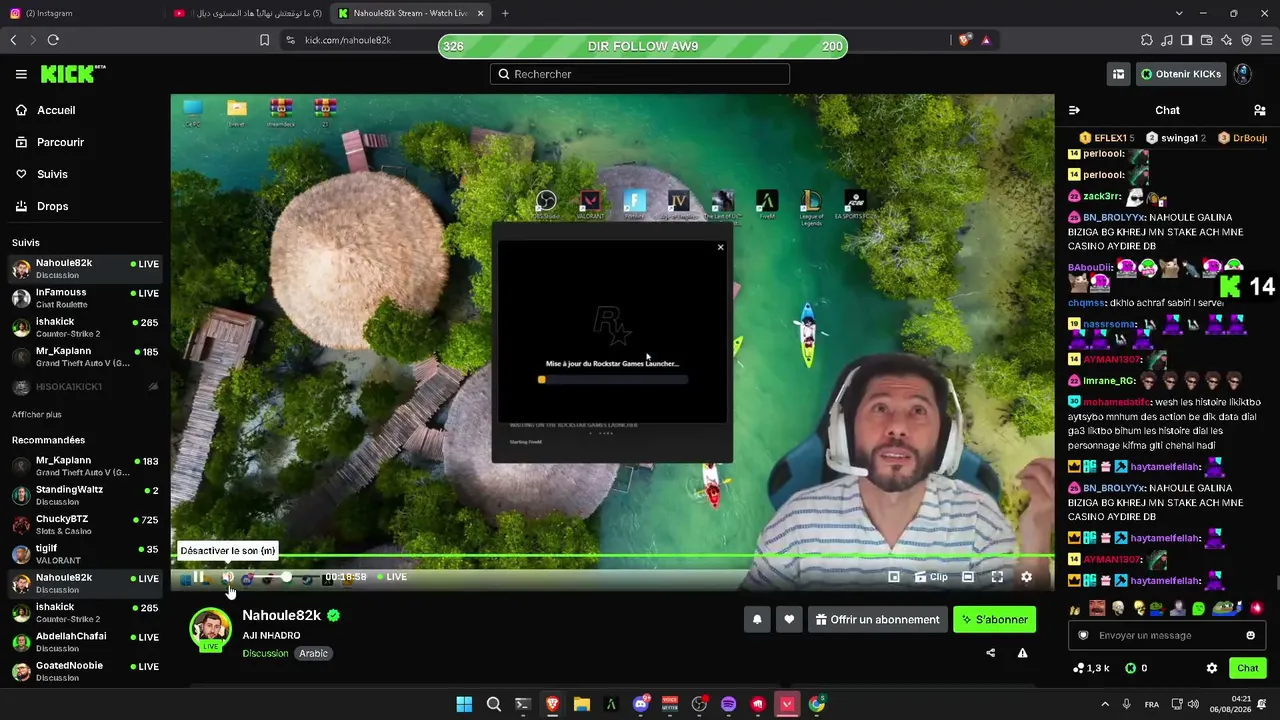Open the user profile avatar menu
This screenshot has width=1280, height=720.
(x=1243, y=74)
